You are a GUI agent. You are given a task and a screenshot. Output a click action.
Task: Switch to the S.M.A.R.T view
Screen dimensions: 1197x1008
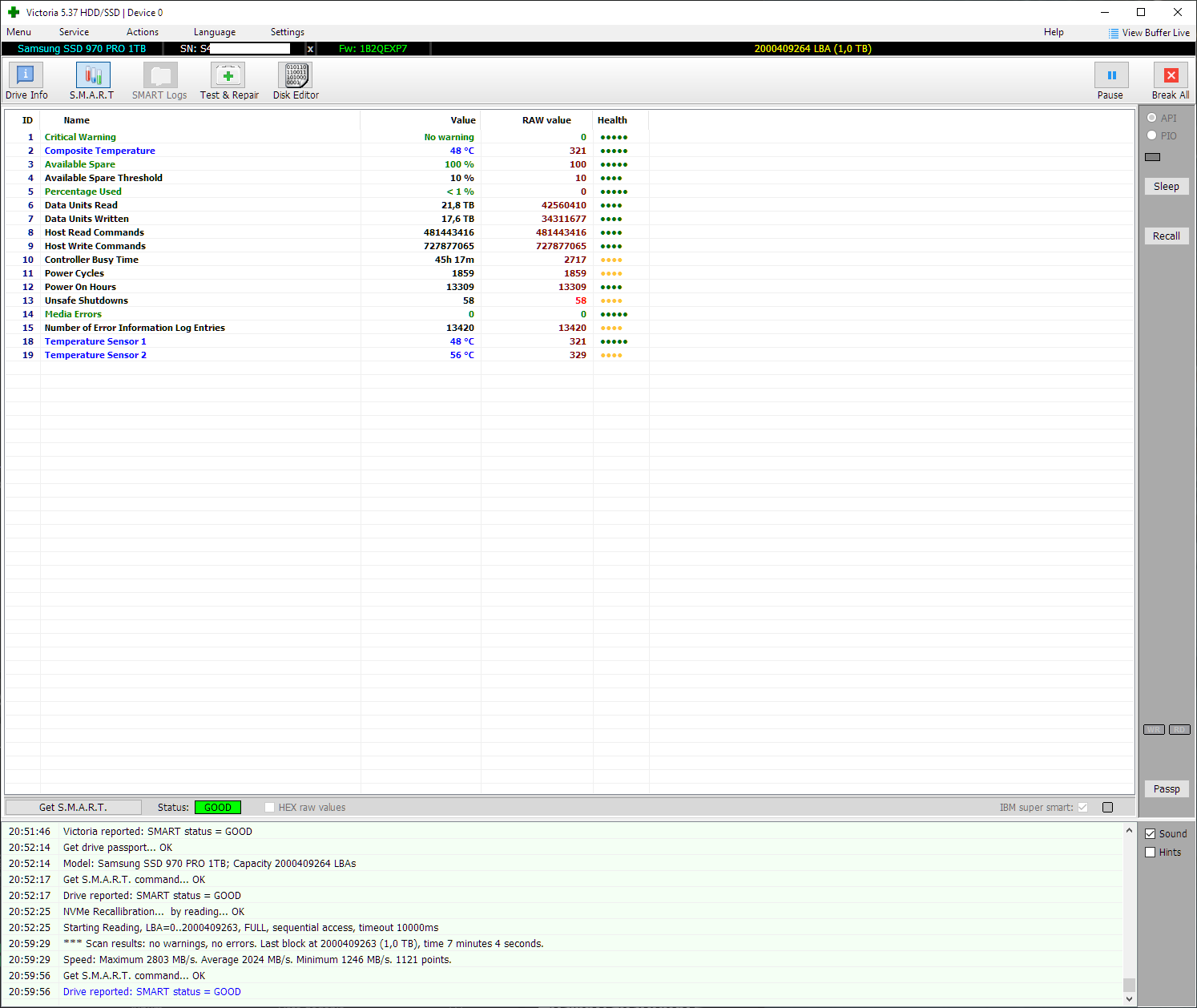[92, 81]
